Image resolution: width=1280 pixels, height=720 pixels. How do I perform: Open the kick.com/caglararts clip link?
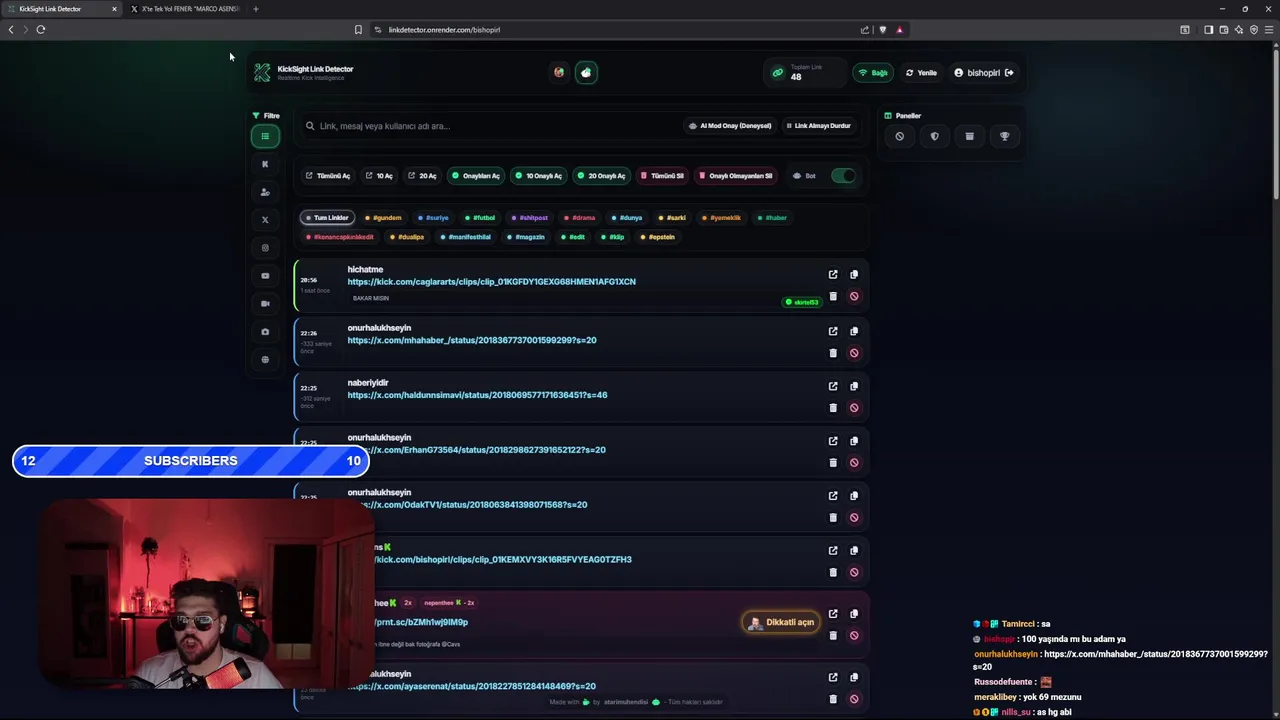tap(491, 282)
